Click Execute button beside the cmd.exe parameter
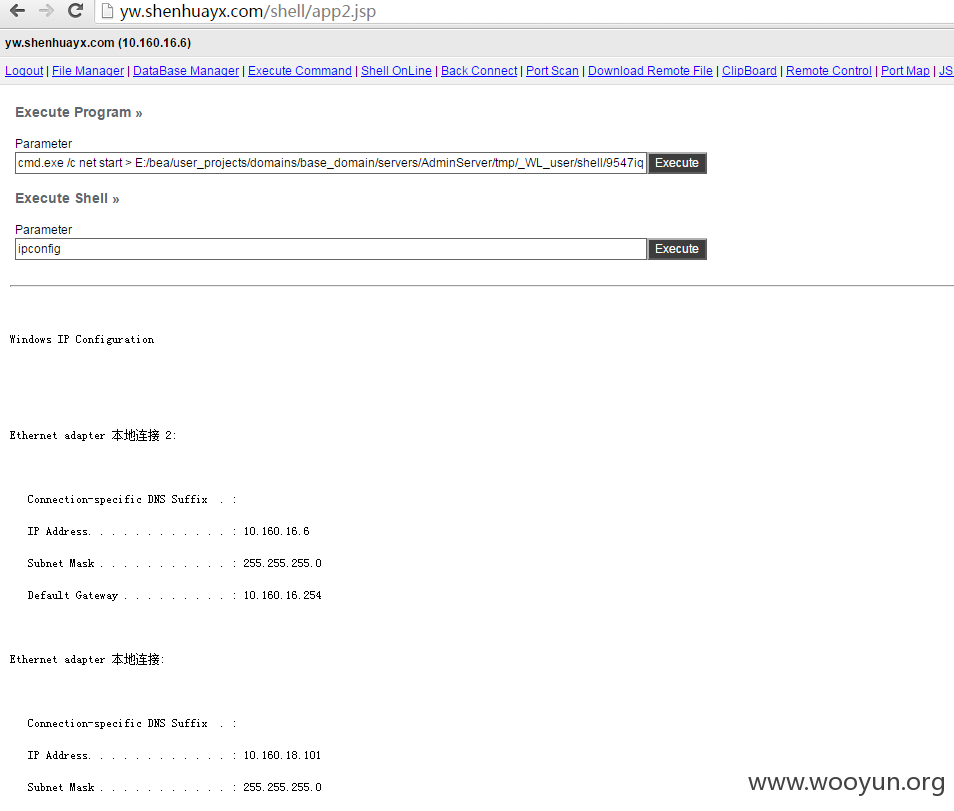The image size is (954, 811). tap(677, 163)
